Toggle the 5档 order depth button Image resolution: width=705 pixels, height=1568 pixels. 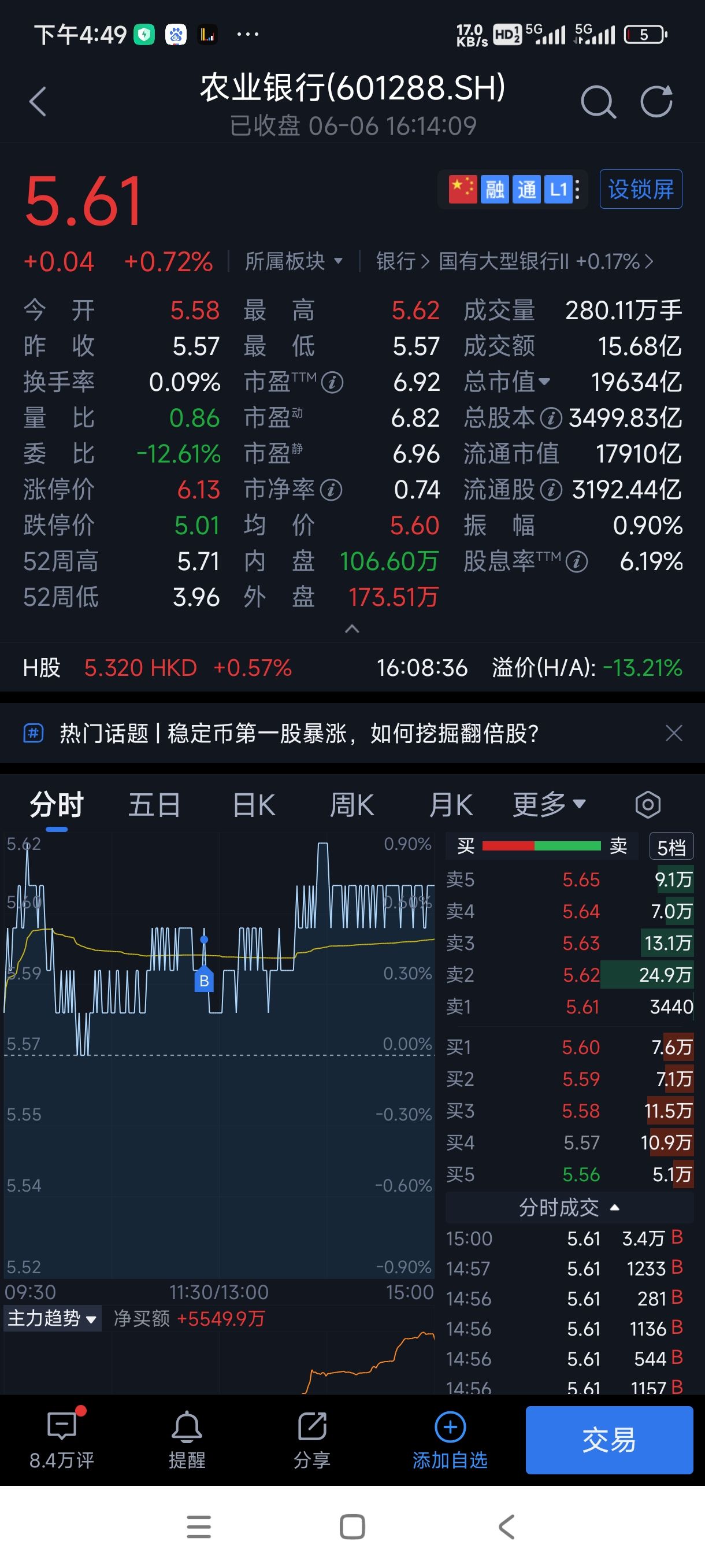[x=671, y=846]
